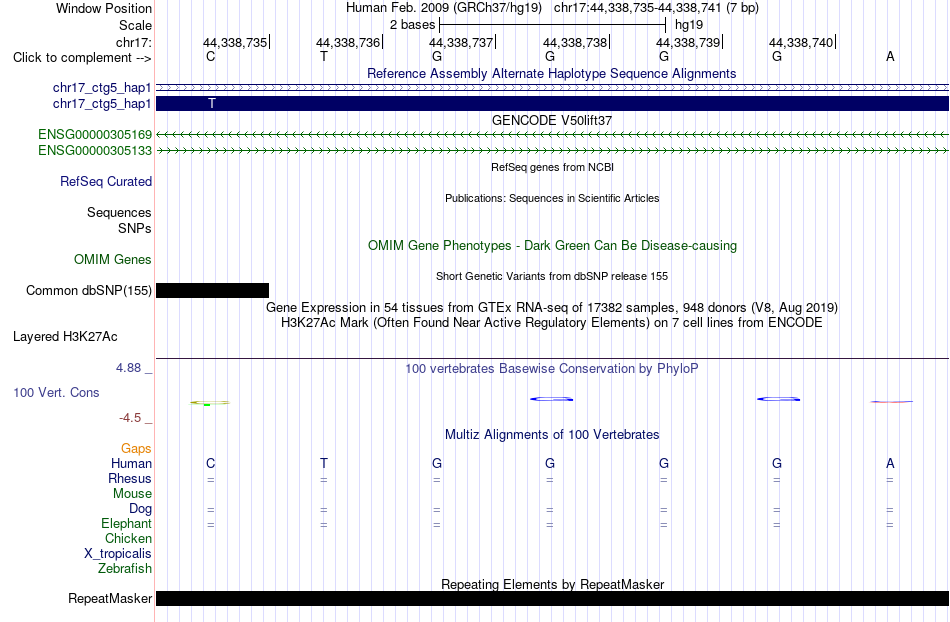Click 'Short Genetic Variants from dbSNP release 155' title

click(x=552, y=276)
